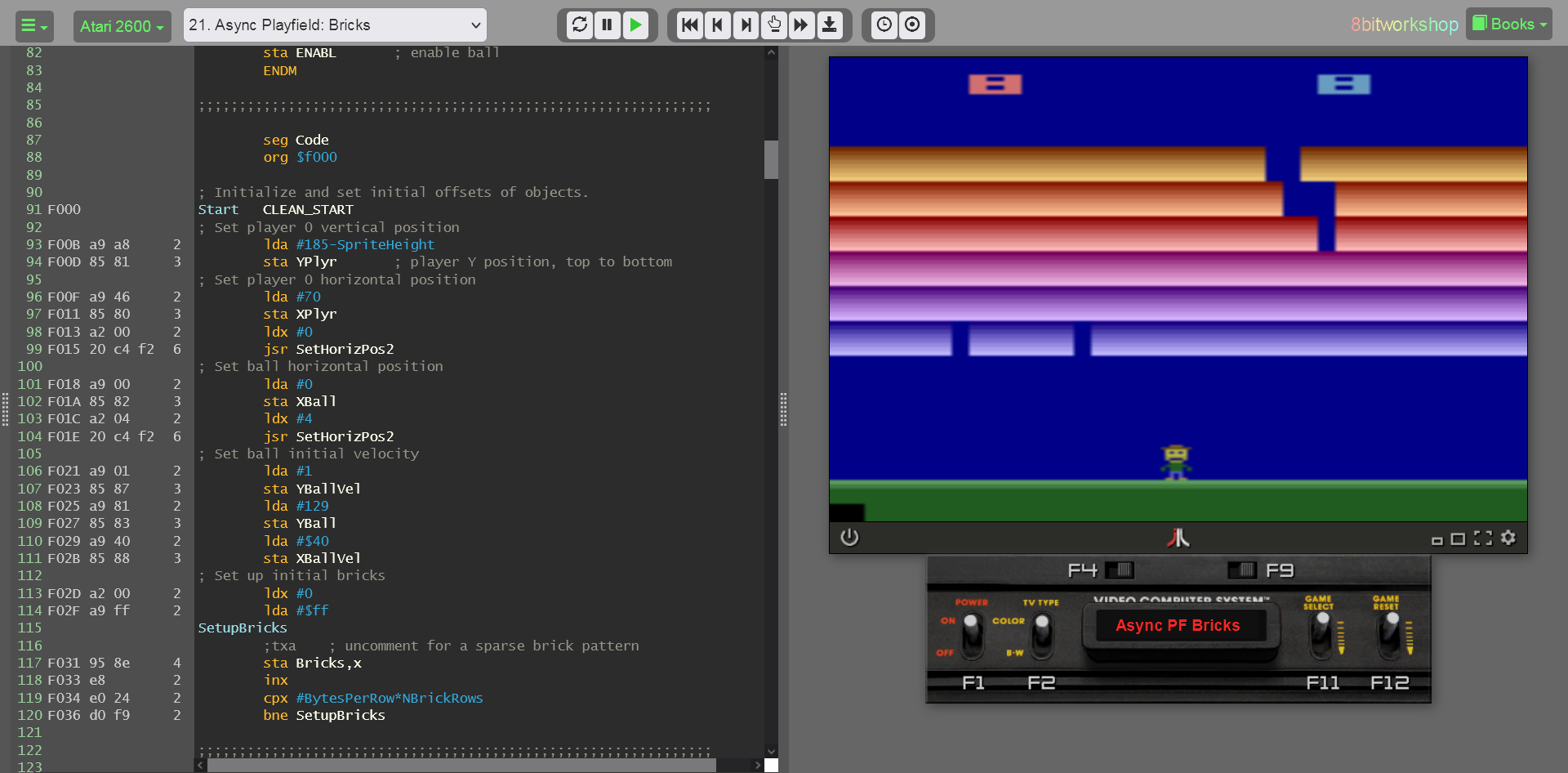
Task: Click the rewind-to-start debug button
Action: coord(690,25)
